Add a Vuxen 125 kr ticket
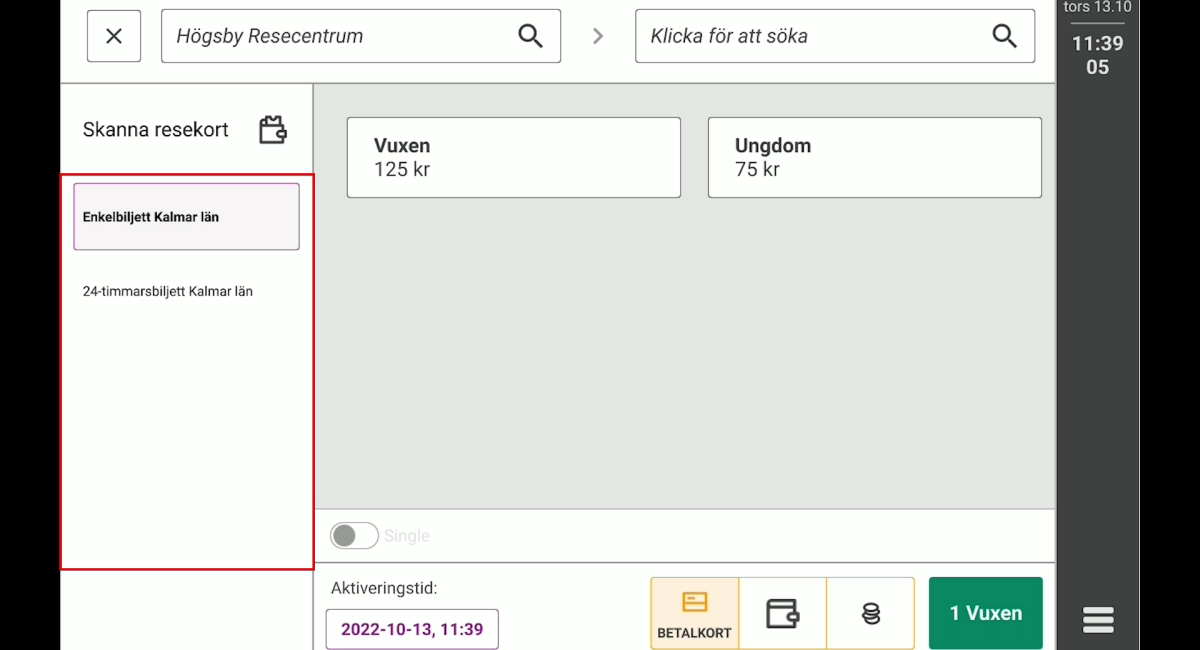Screen dimensions: 1200x650 (x=514, y=157)
